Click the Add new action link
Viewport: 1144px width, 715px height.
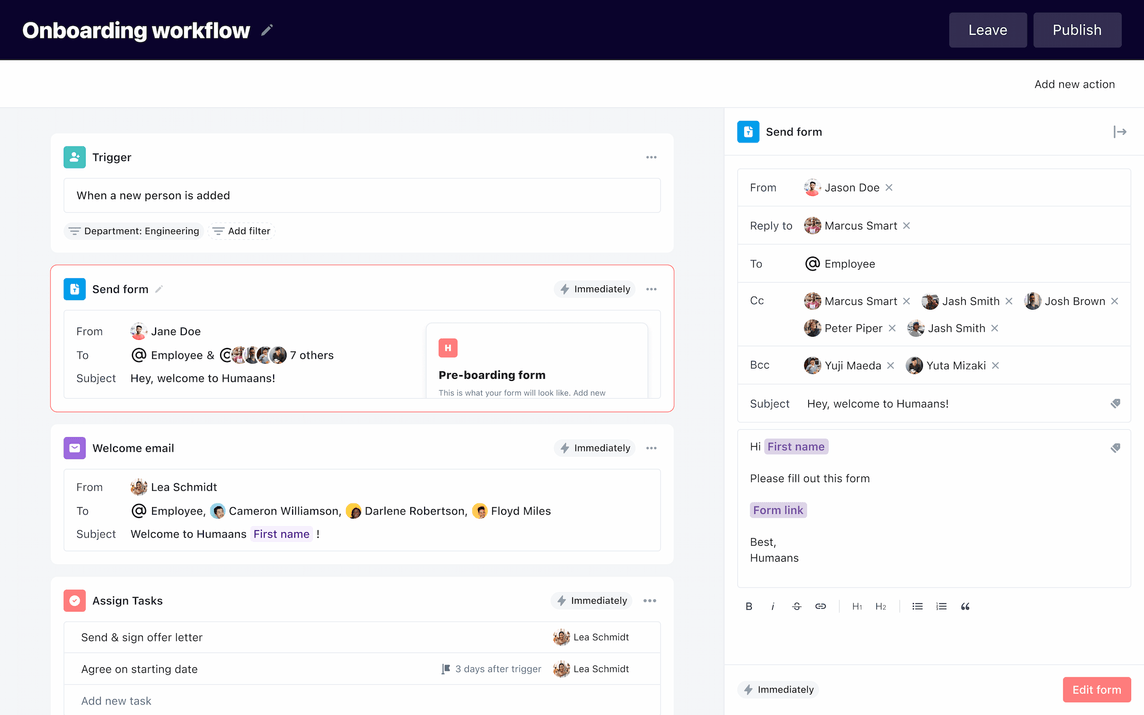tap(1074, 84)
